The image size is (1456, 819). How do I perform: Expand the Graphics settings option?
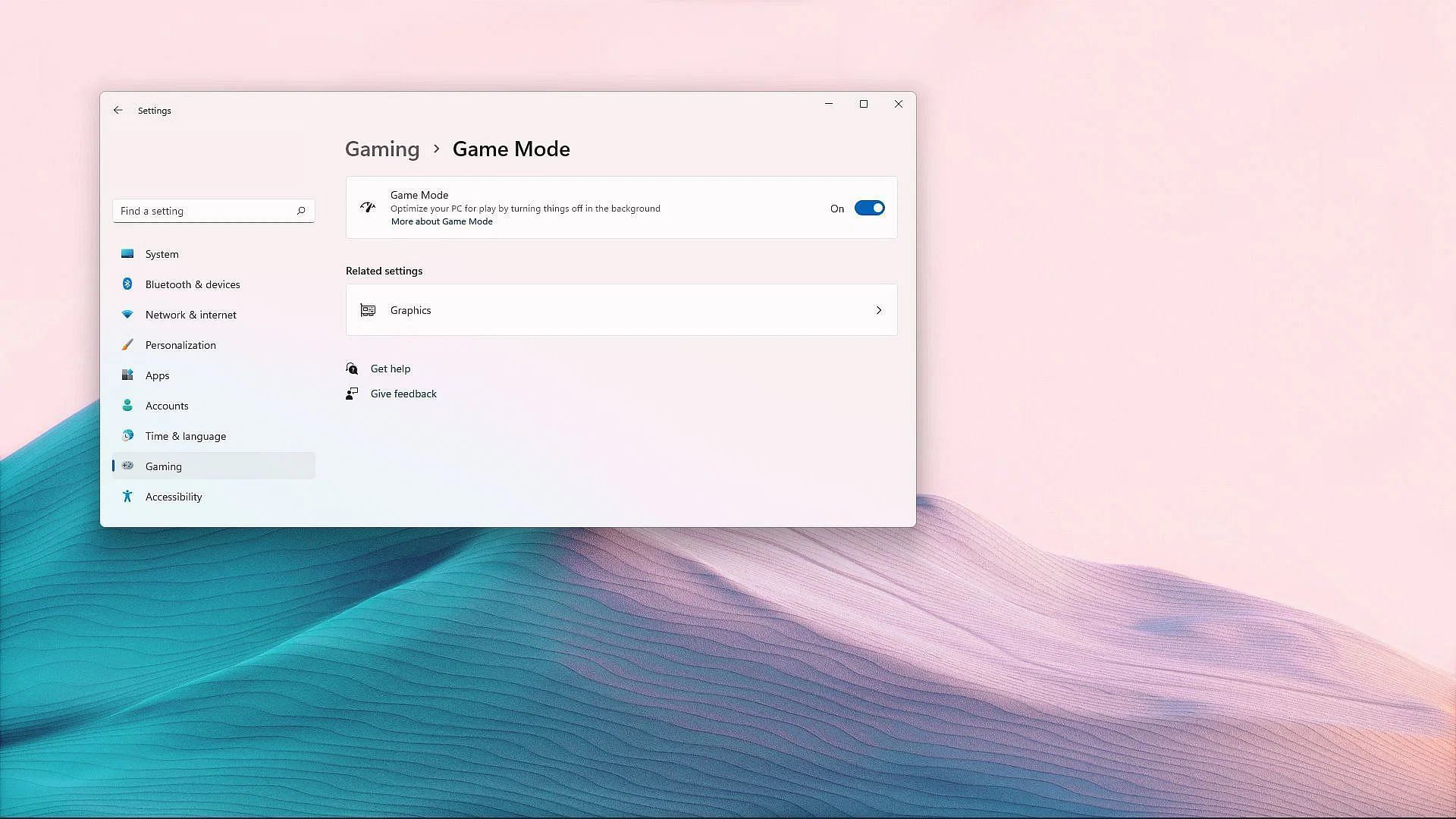[878, 309]
